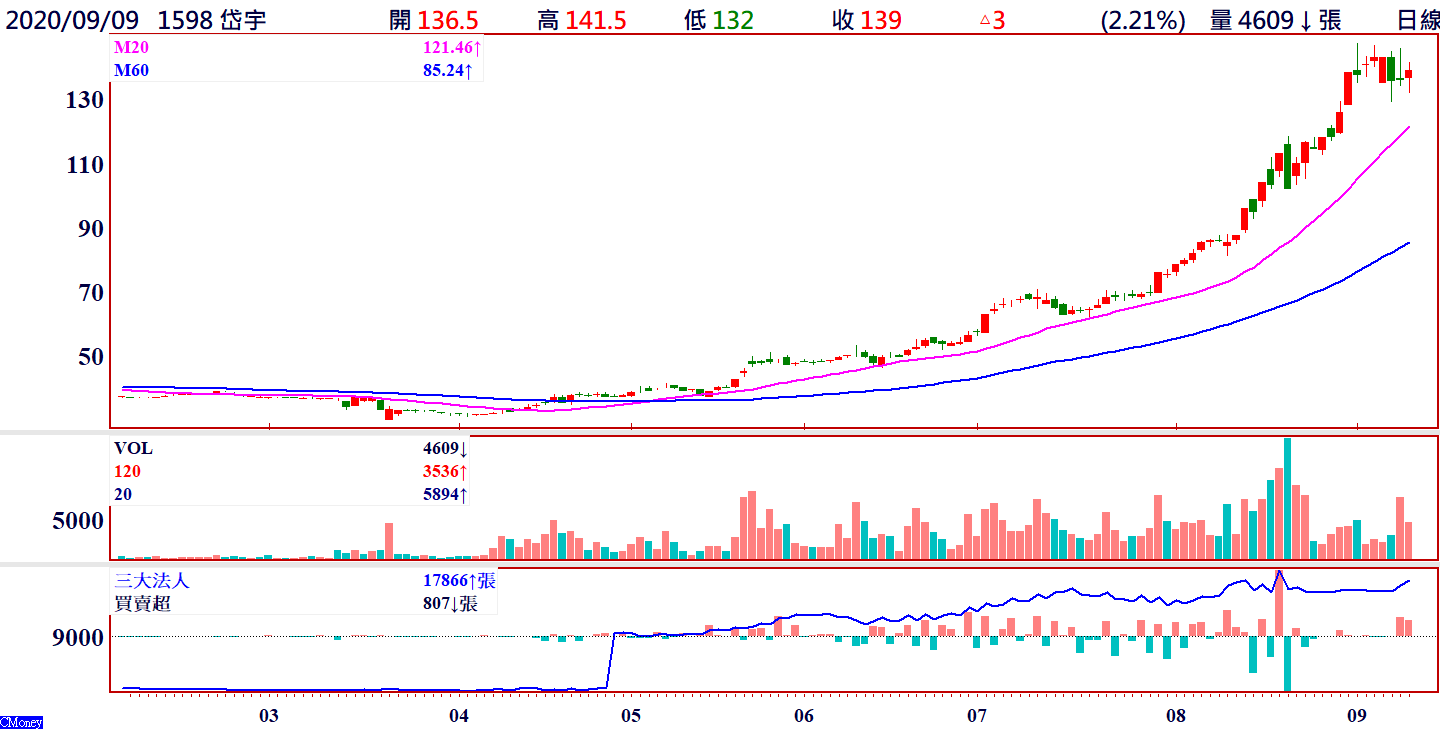Click the tallest teal volume bar
1440x750 pixels.
click(x=1287, y=498)
